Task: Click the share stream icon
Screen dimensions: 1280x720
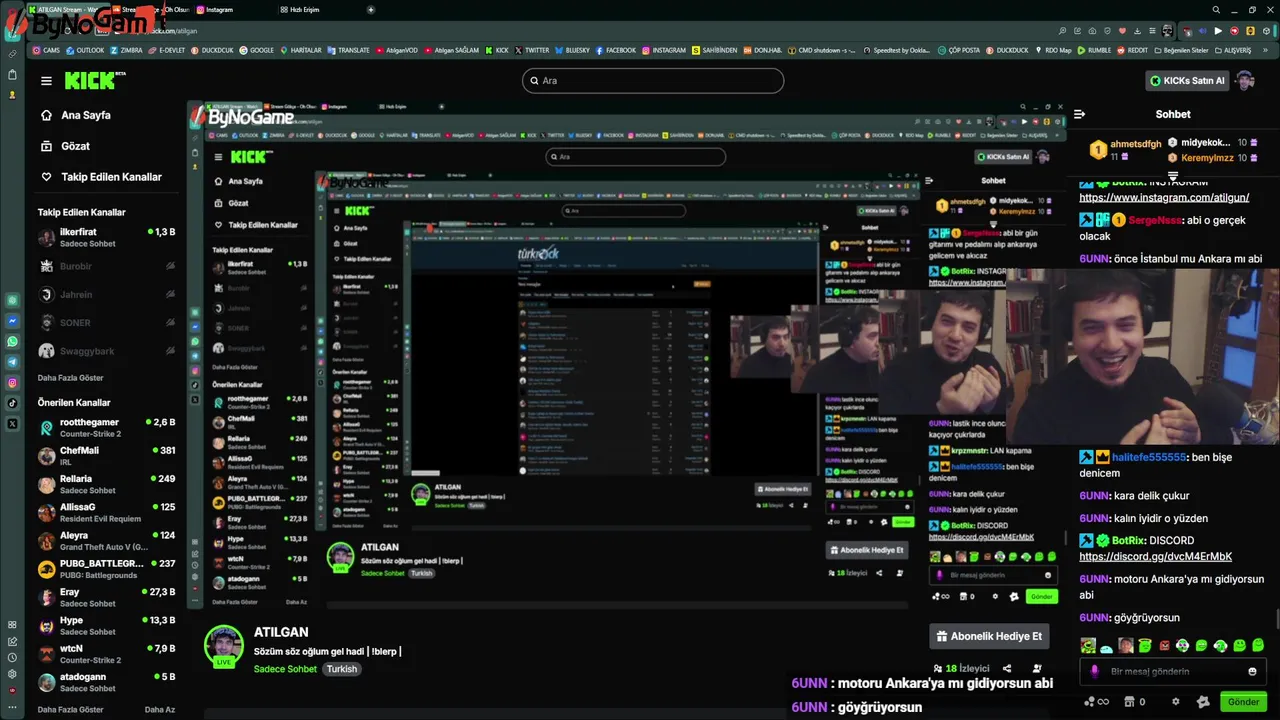Action: 1007,668
